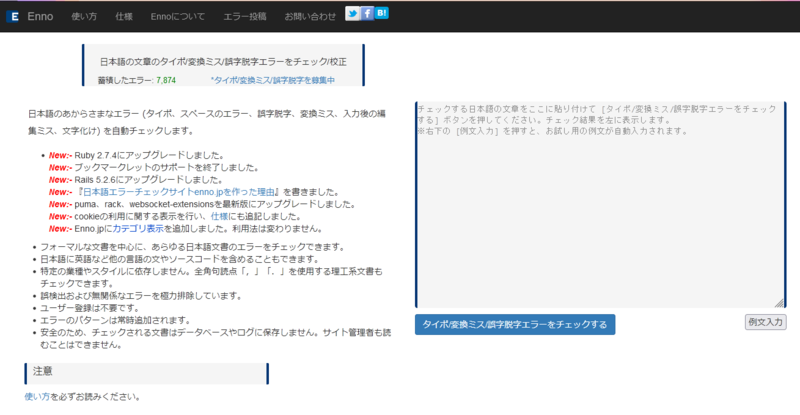Image resolution: width=800 pixels, height=415 pixels.
Task: Click タイポ/変換ミス/誤字脱字エラーをチェックする button
Action: click(515, 325)
